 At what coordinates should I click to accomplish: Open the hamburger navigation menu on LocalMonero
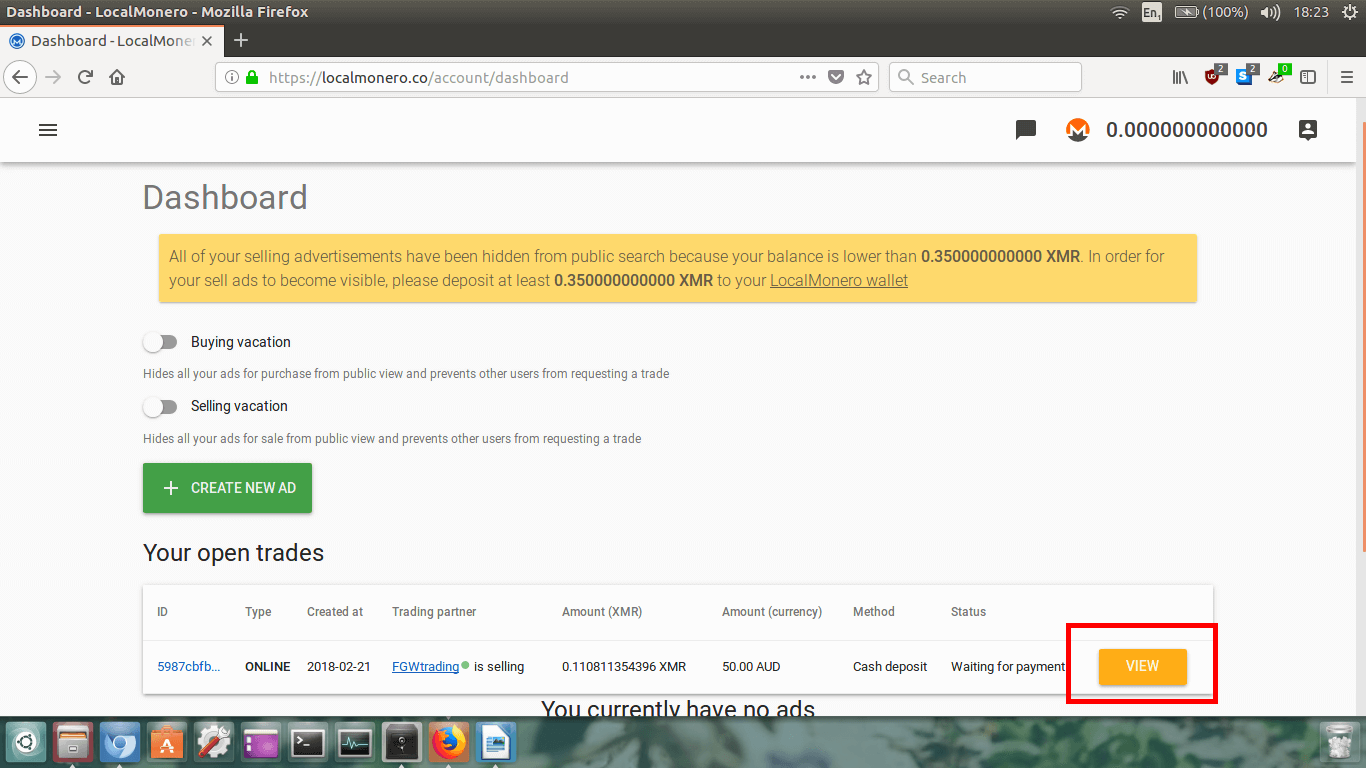point(48,130)
